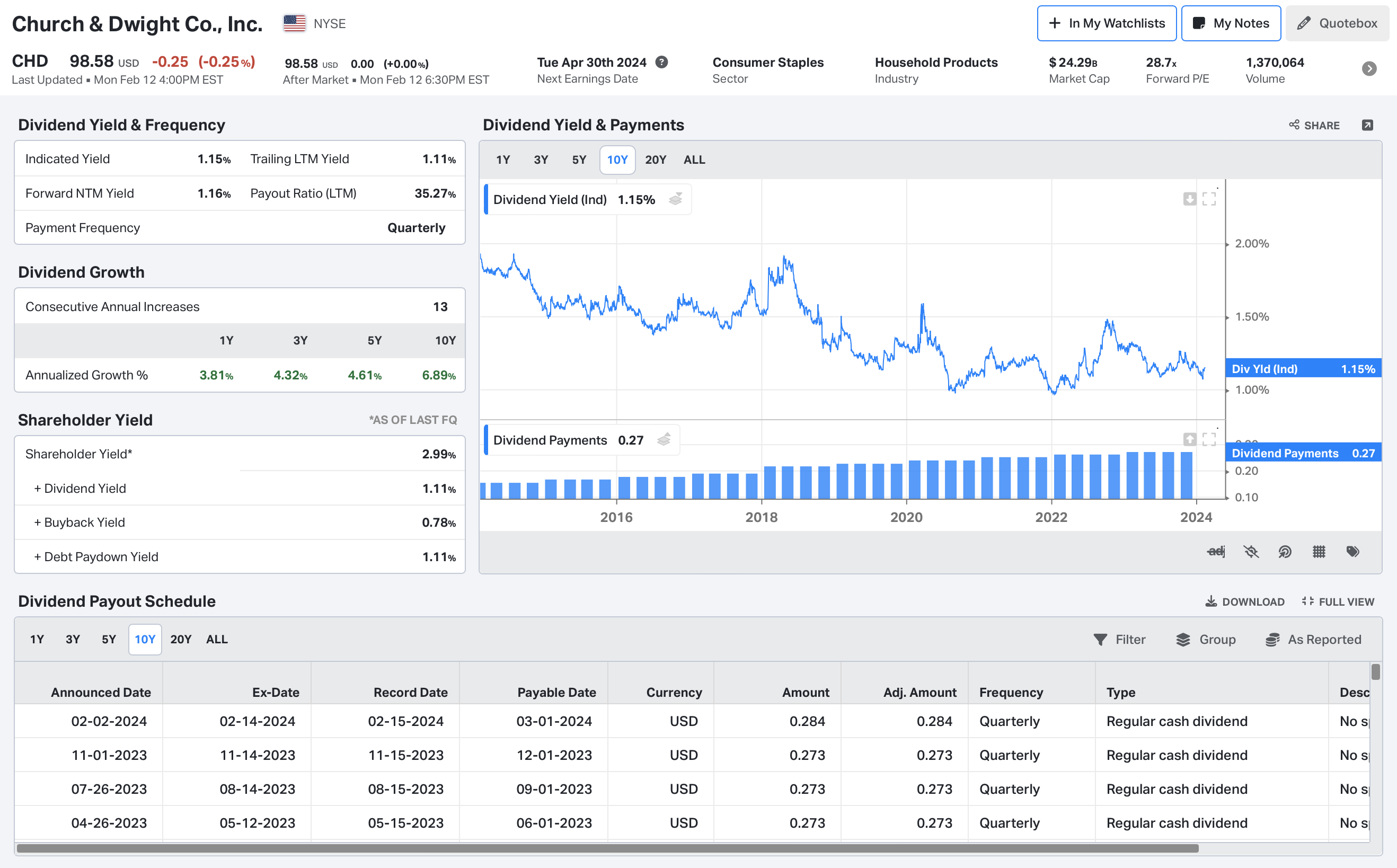
Task: Share the Dividend Yield & Payments chart
Action: 1314,125
